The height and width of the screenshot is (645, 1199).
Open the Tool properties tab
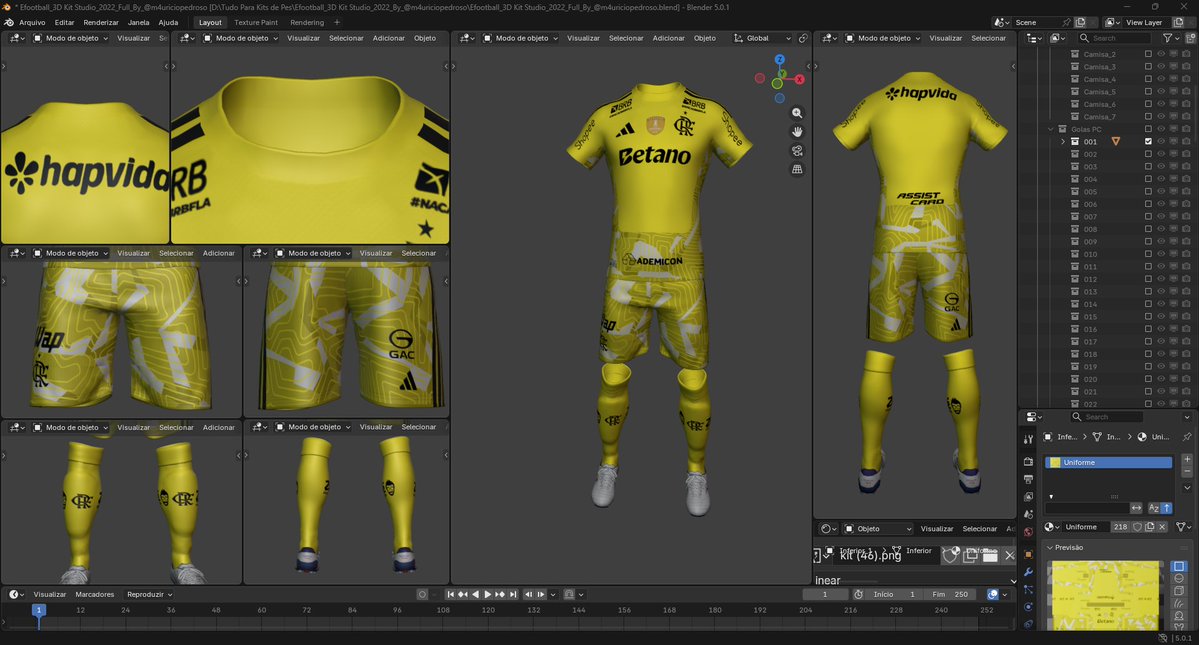pos(1028,439)
